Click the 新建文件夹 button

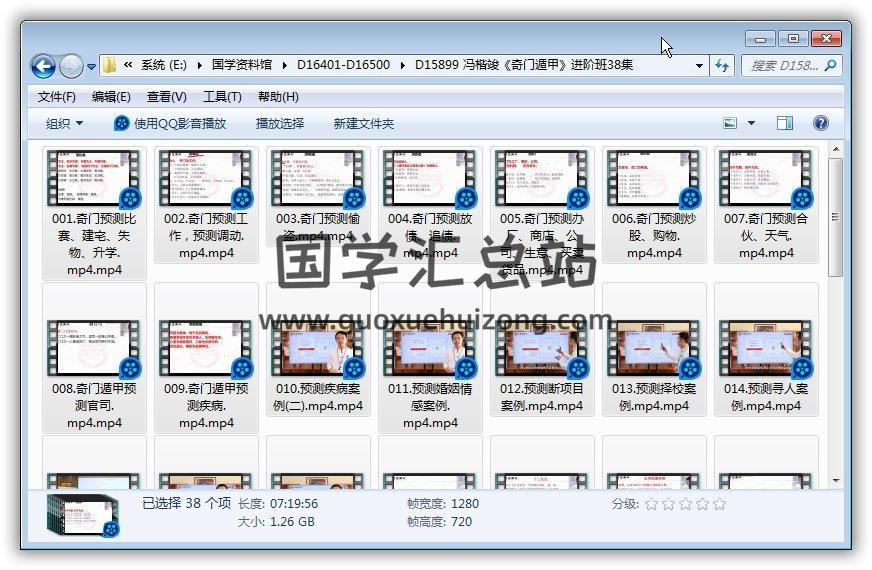tap(364, 123)
